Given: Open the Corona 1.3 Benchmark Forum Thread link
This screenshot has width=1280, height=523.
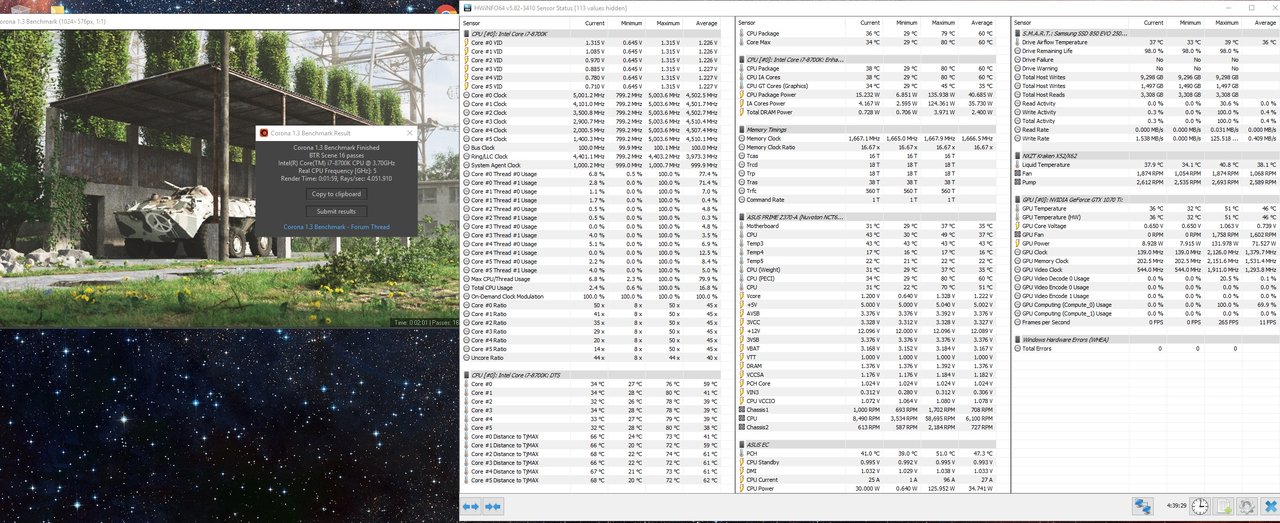Looking at the screenshot, I should click(x=336, y=227).
